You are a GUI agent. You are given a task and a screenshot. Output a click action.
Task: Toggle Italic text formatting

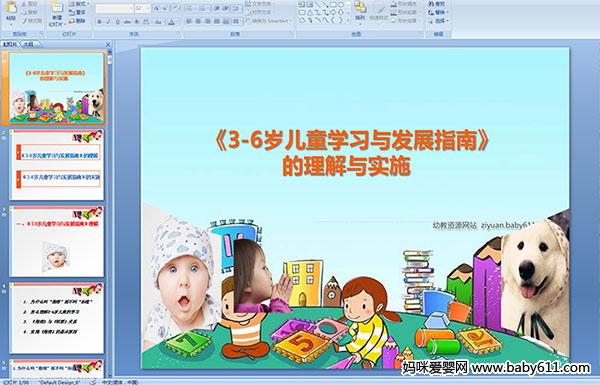[x=108, y=22]
